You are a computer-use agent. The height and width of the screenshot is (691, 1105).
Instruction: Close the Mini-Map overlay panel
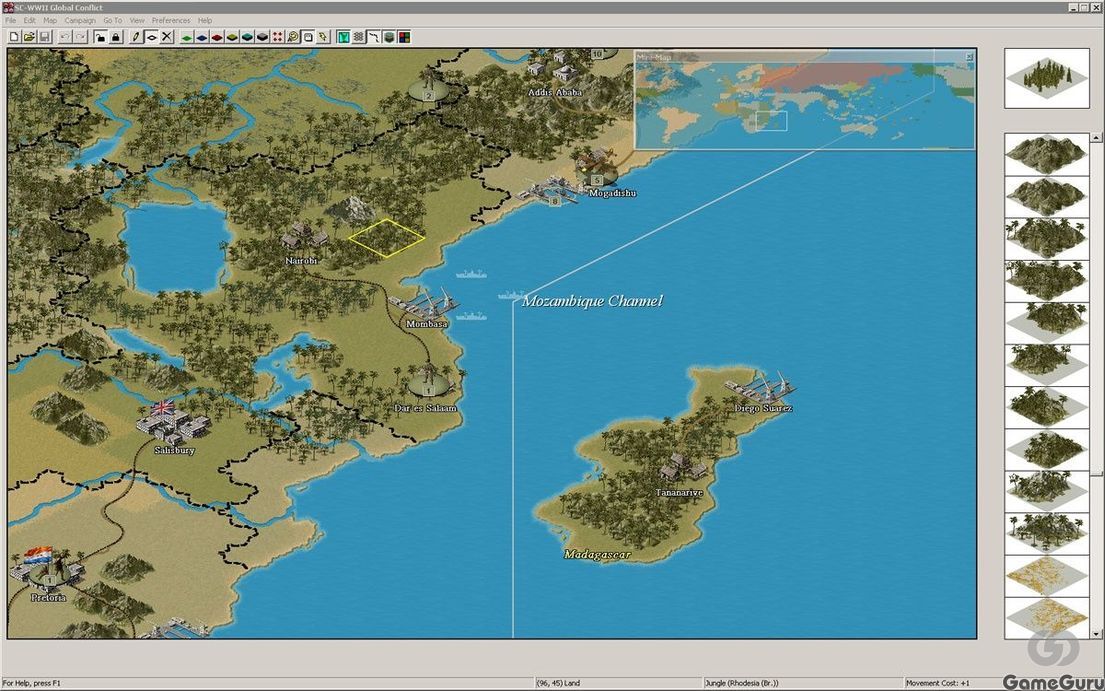[970, 56]
